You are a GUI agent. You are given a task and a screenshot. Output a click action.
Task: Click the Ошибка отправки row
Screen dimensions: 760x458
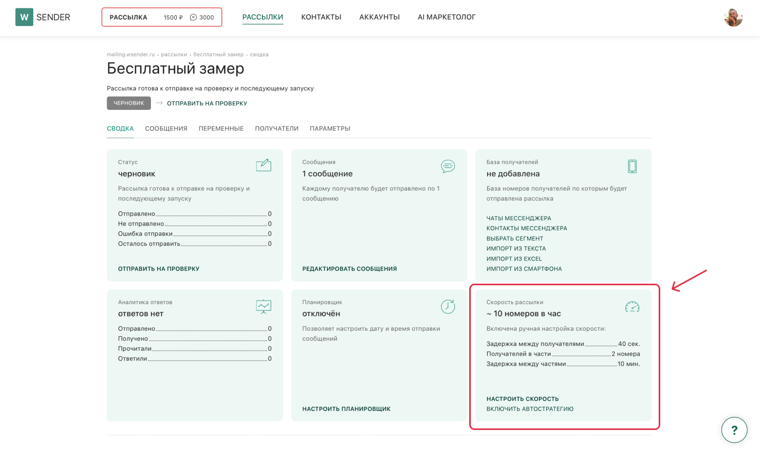195,234
